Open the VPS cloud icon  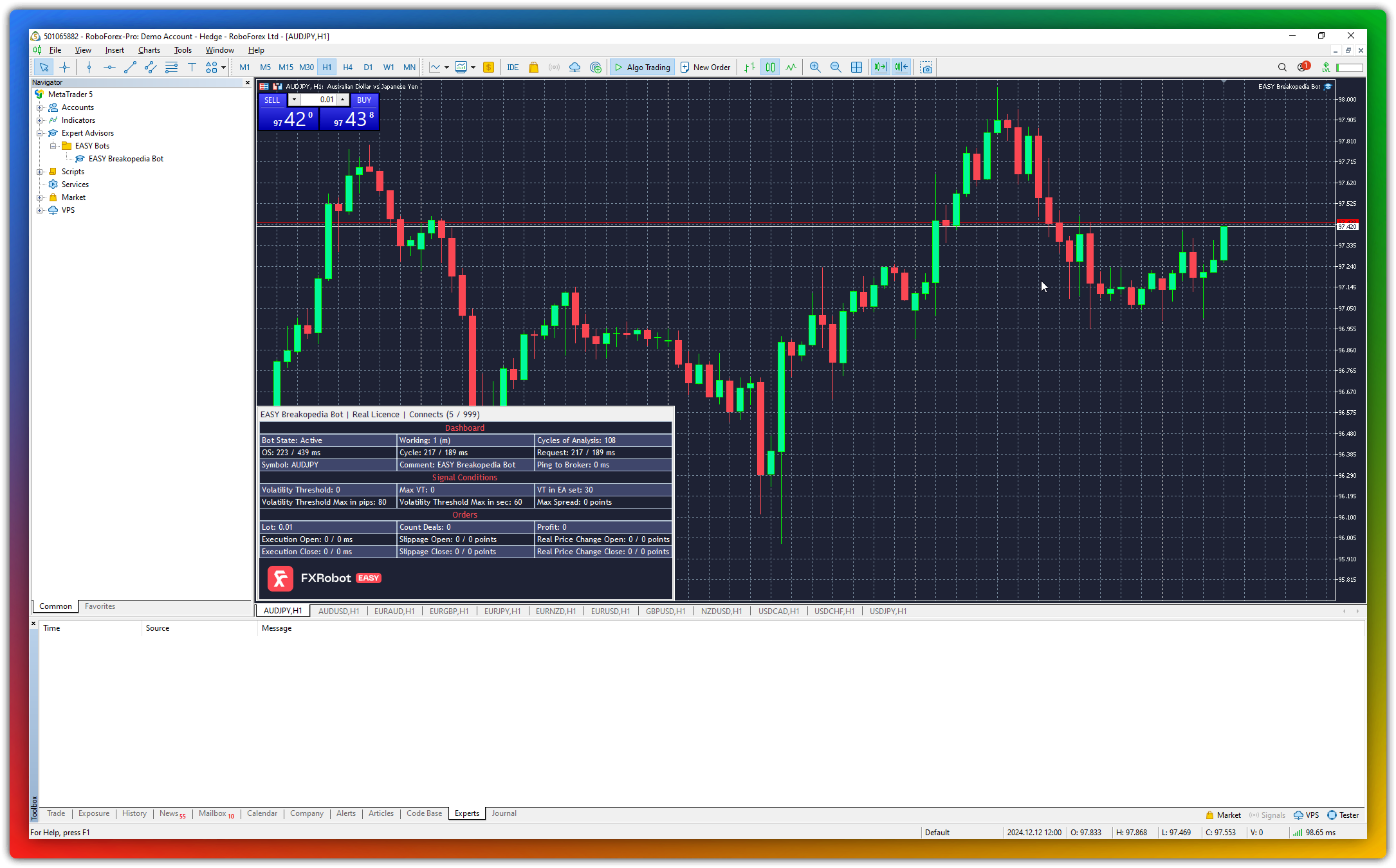(x=574, y=68)
